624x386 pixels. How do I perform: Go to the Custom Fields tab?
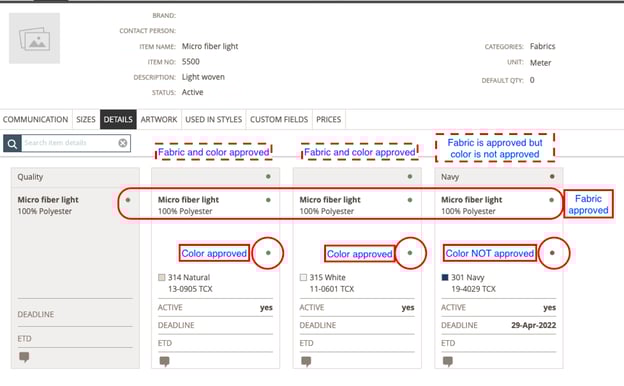[279, 119]
